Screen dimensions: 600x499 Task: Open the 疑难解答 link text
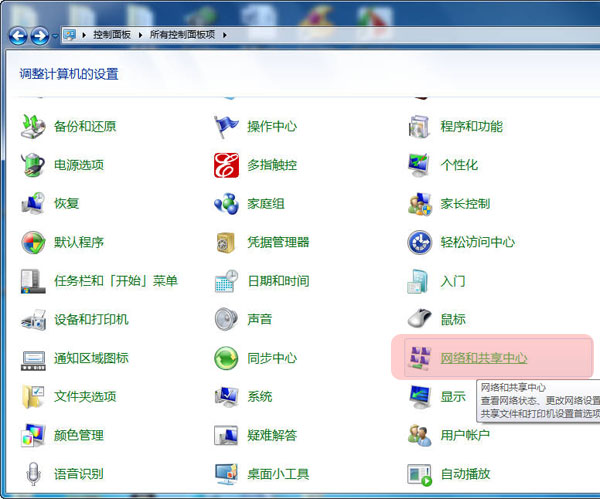[272, 435]
